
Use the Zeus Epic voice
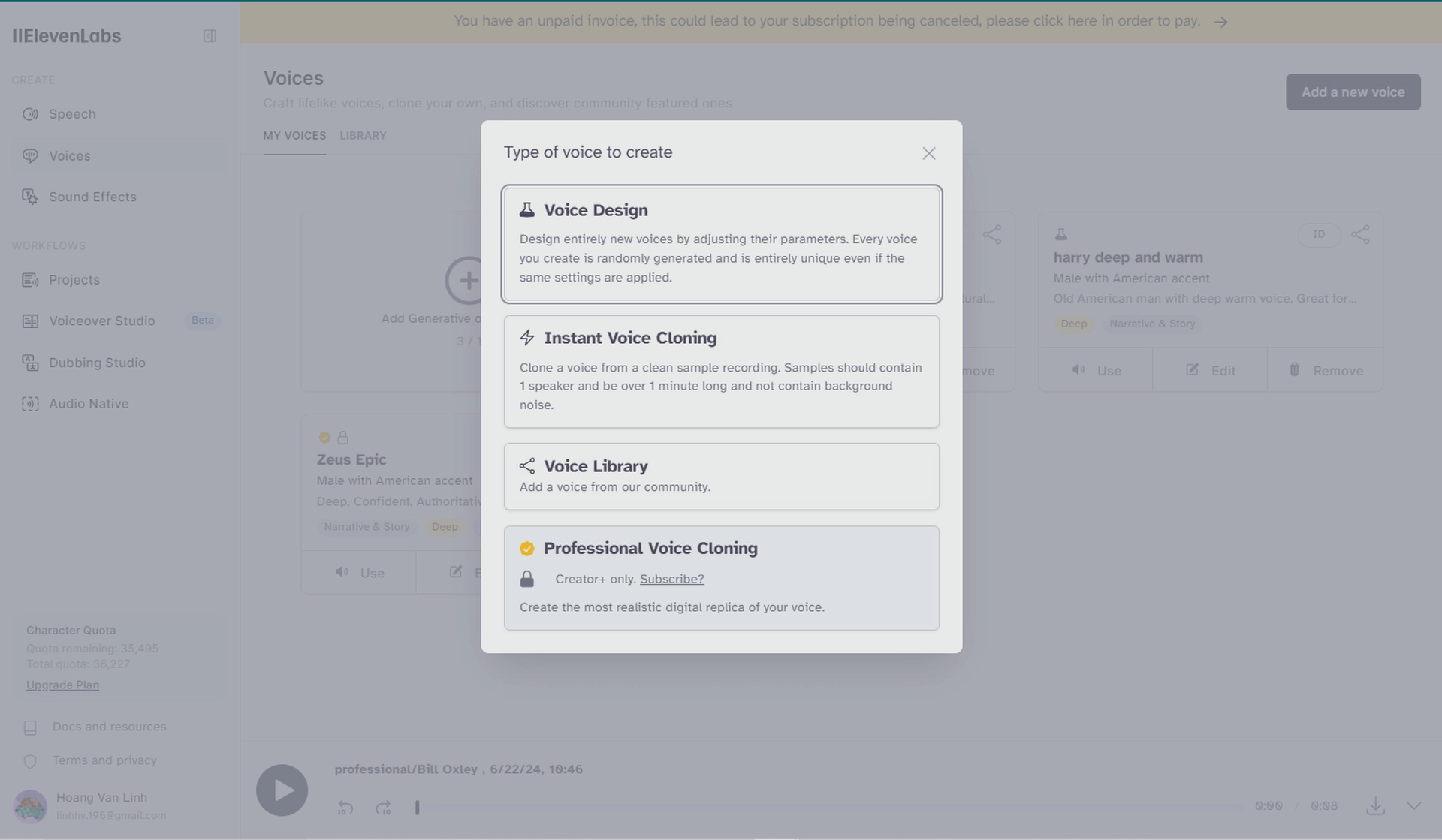click(359, 572)
